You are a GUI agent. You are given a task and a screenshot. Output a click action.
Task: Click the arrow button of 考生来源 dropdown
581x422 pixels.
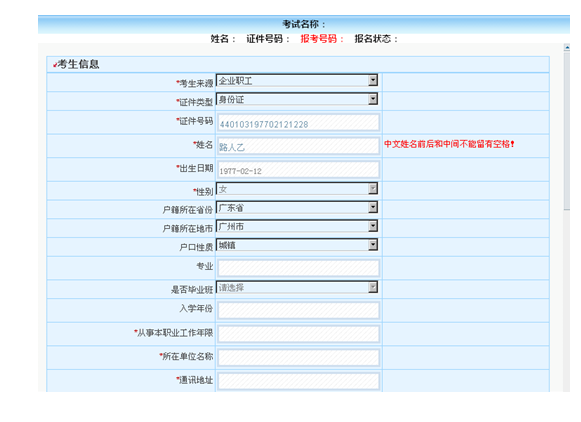click(373, 80)
